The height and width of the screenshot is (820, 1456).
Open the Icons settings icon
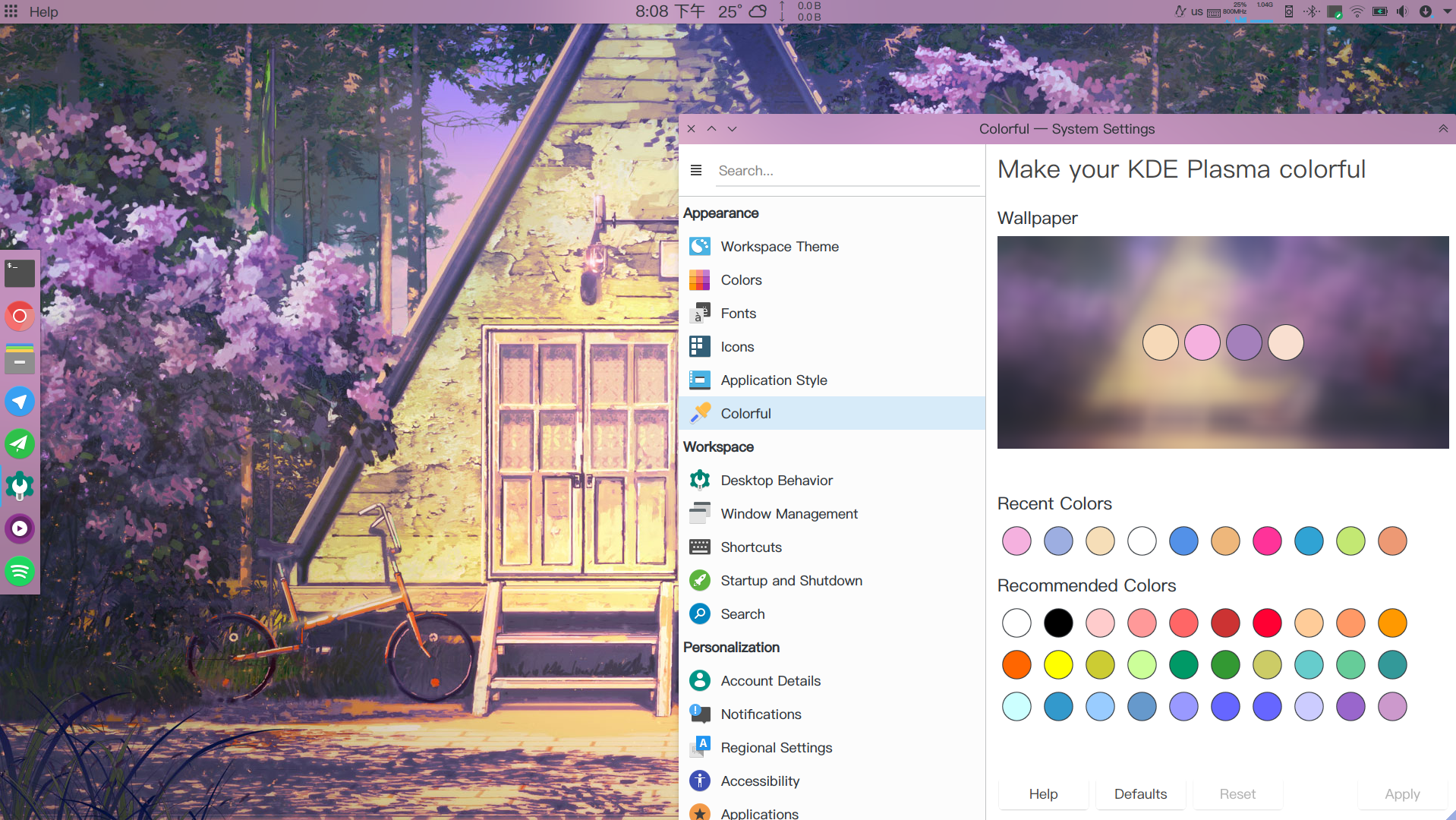pos(699,347)
